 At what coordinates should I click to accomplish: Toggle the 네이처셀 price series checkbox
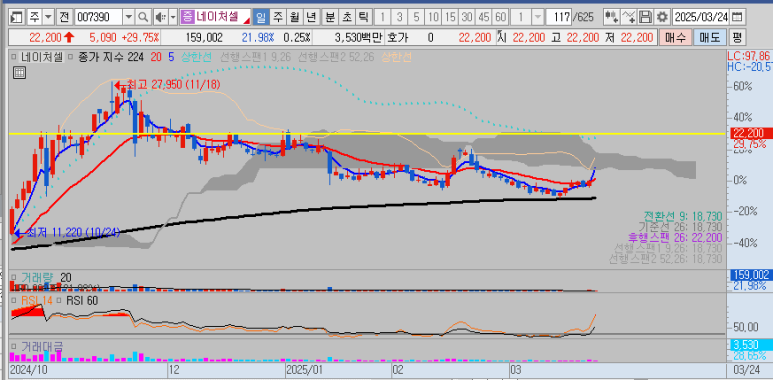pyautogui.click(x=15, y=57)
